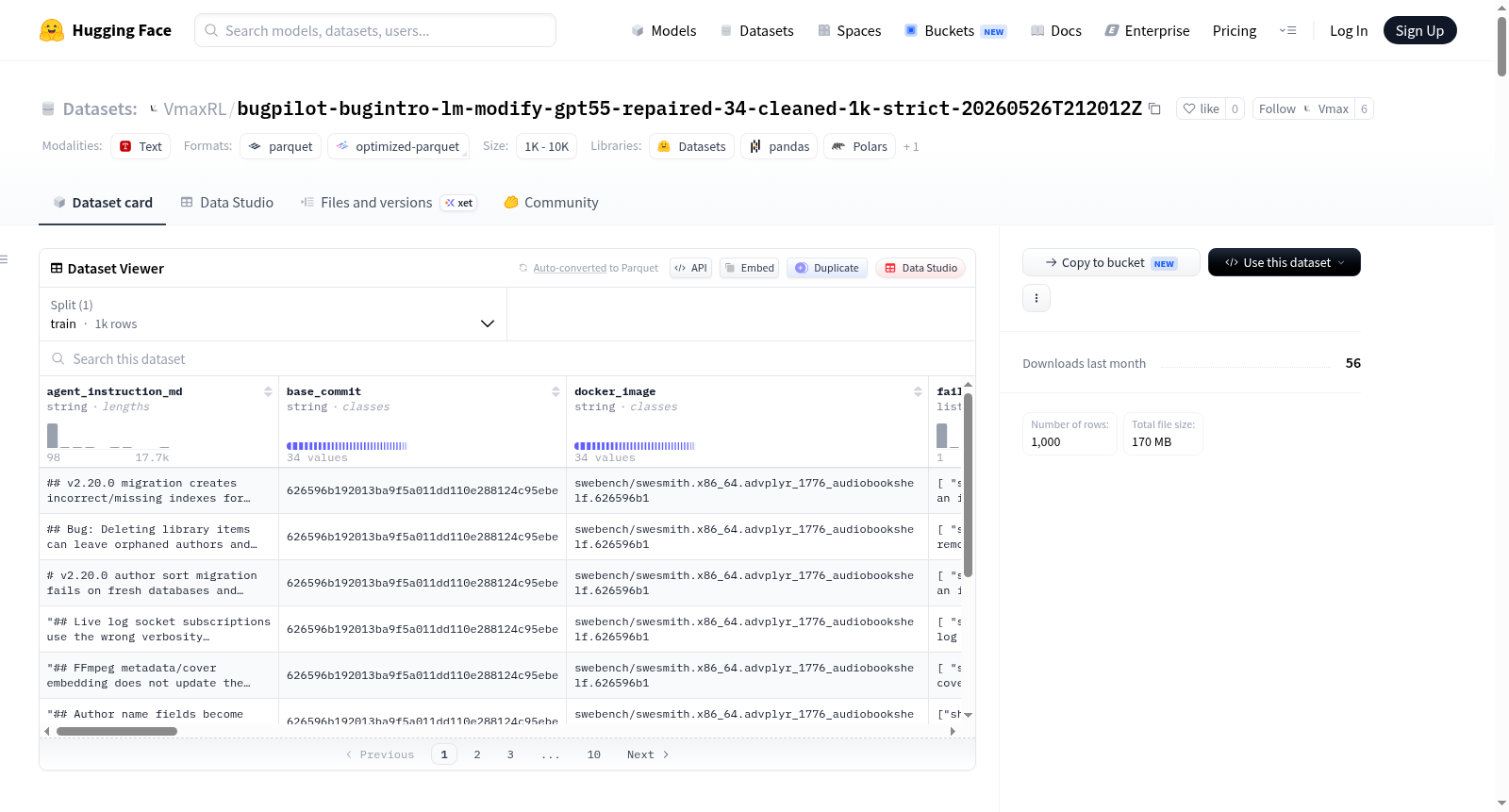1509x812 pixels.
Task: Click the Datasets library tag
Action: pyautogui.click(x=691, y=146)
